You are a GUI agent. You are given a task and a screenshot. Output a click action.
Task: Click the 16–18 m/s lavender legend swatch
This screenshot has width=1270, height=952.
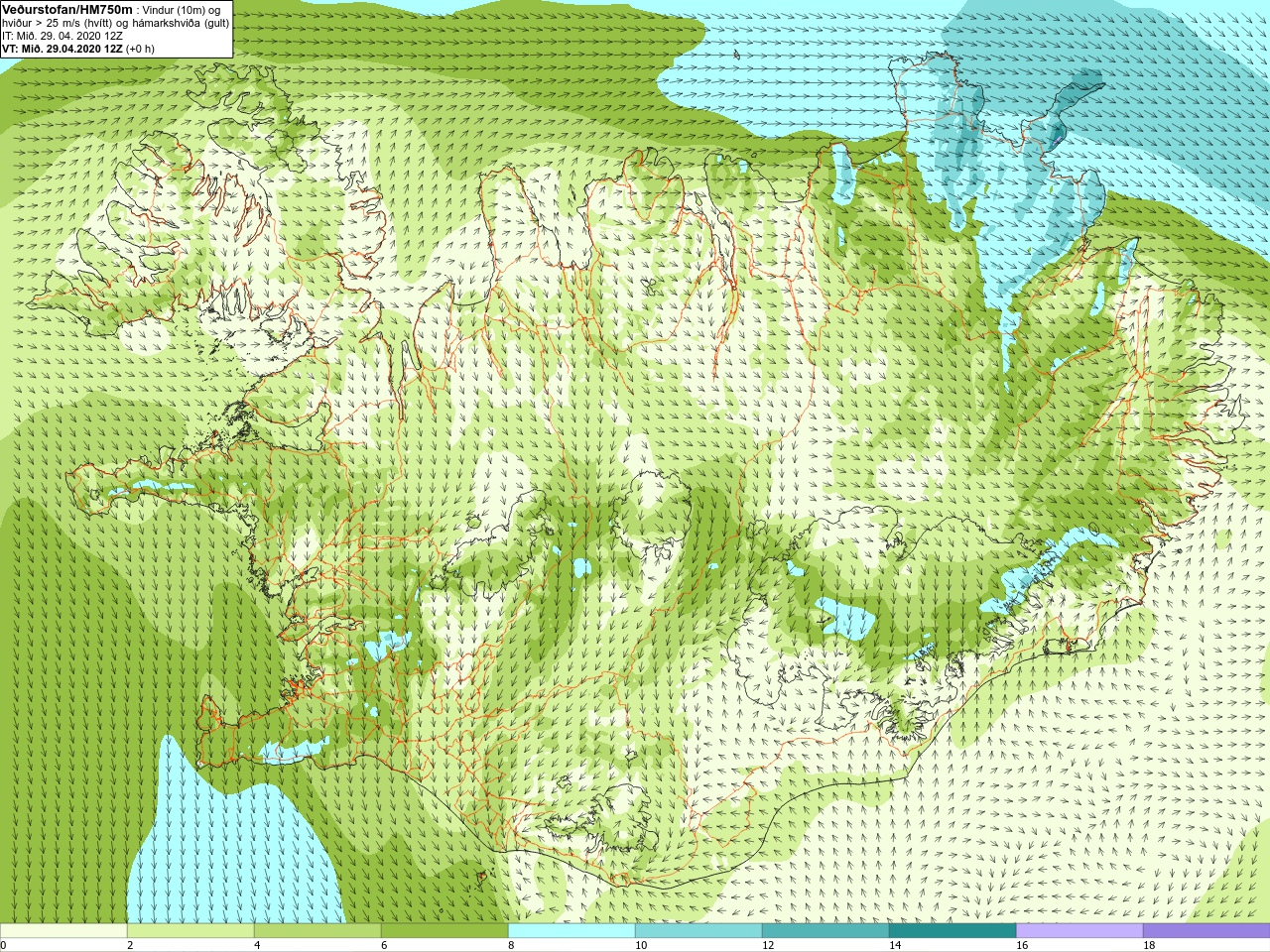pyautogui.click(x=1079, y=931)
